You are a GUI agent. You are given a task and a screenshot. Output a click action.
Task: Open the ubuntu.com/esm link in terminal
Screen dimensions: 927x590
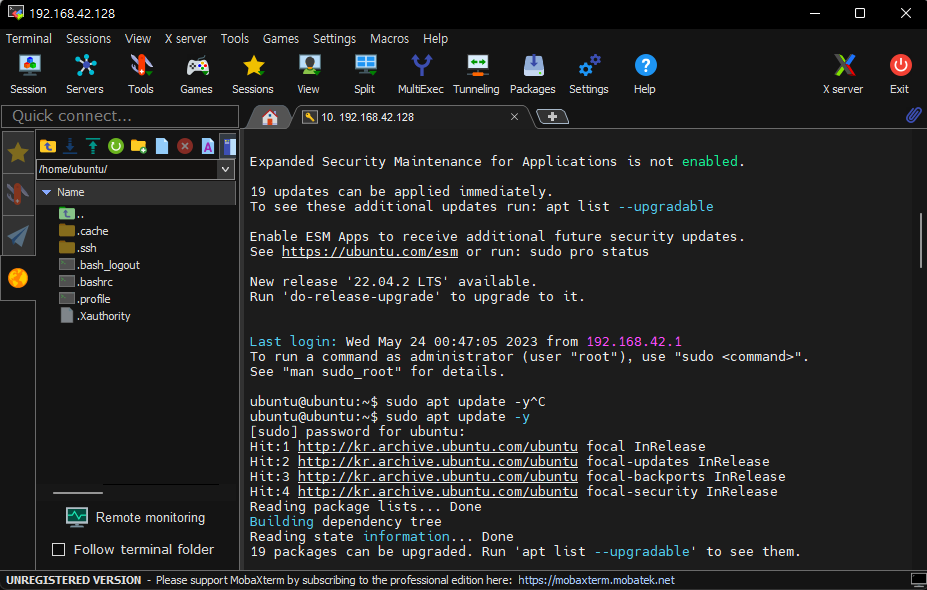[369, 251]
